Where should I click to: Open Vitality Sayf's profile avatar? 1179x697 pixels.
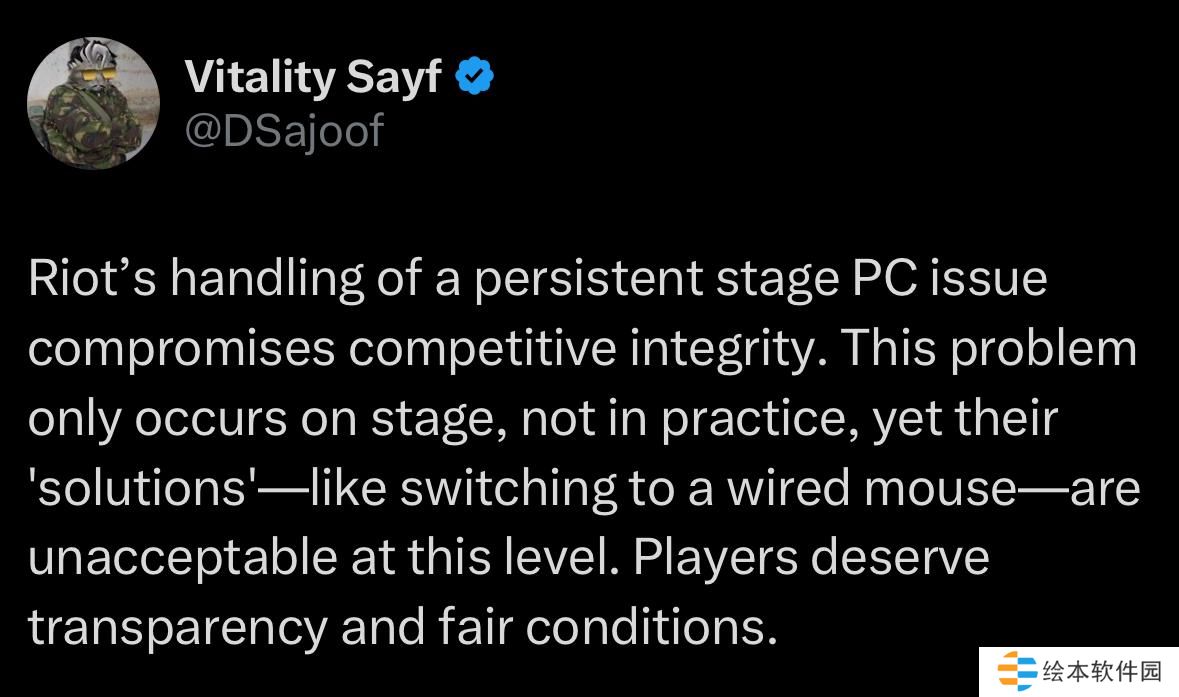pyautogui.click(x=93, y=104)
